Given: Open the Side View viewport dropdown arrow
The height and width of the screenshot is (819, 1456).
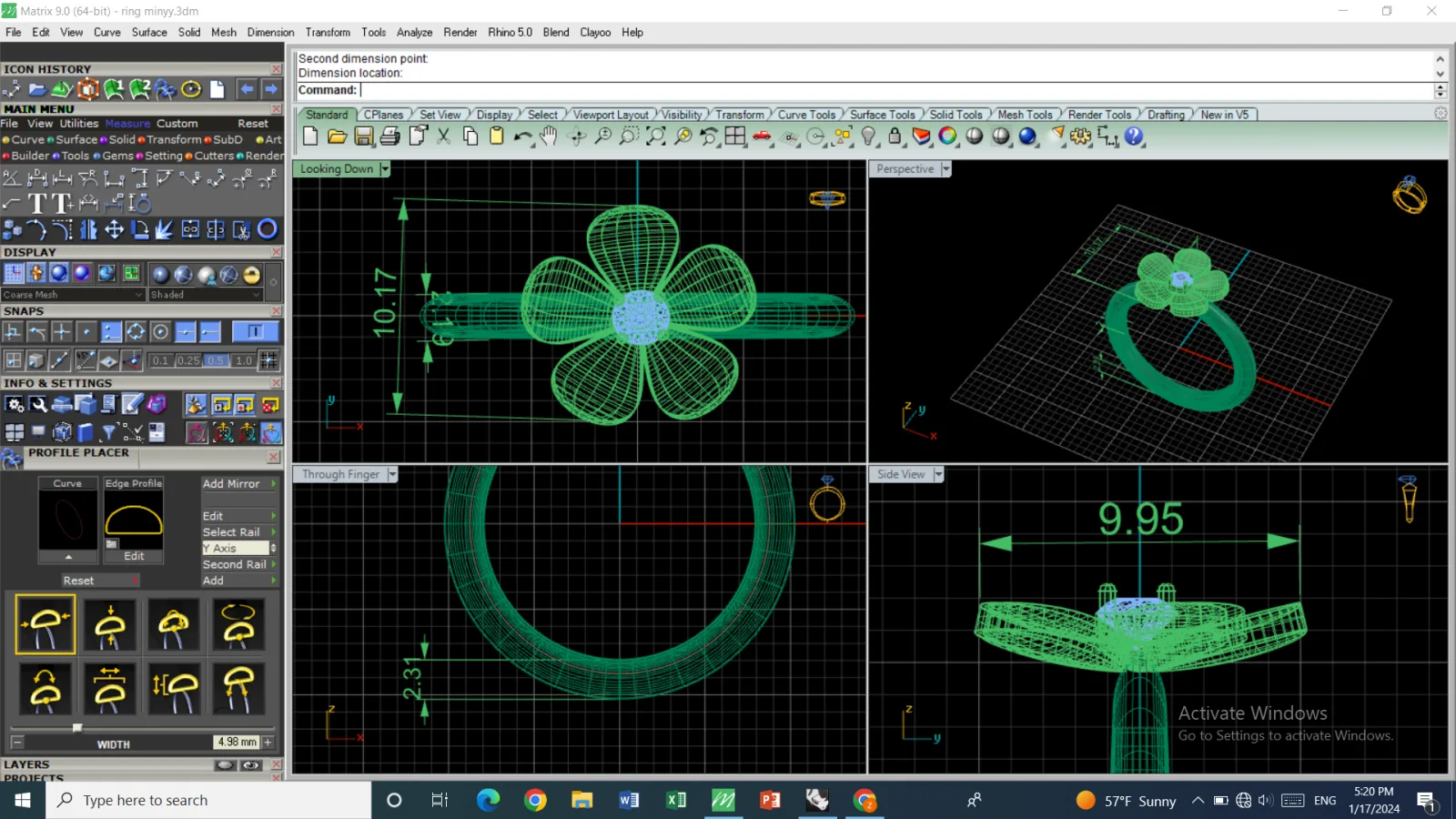Looking at the screenshot, I should click(x=938, y=474).
